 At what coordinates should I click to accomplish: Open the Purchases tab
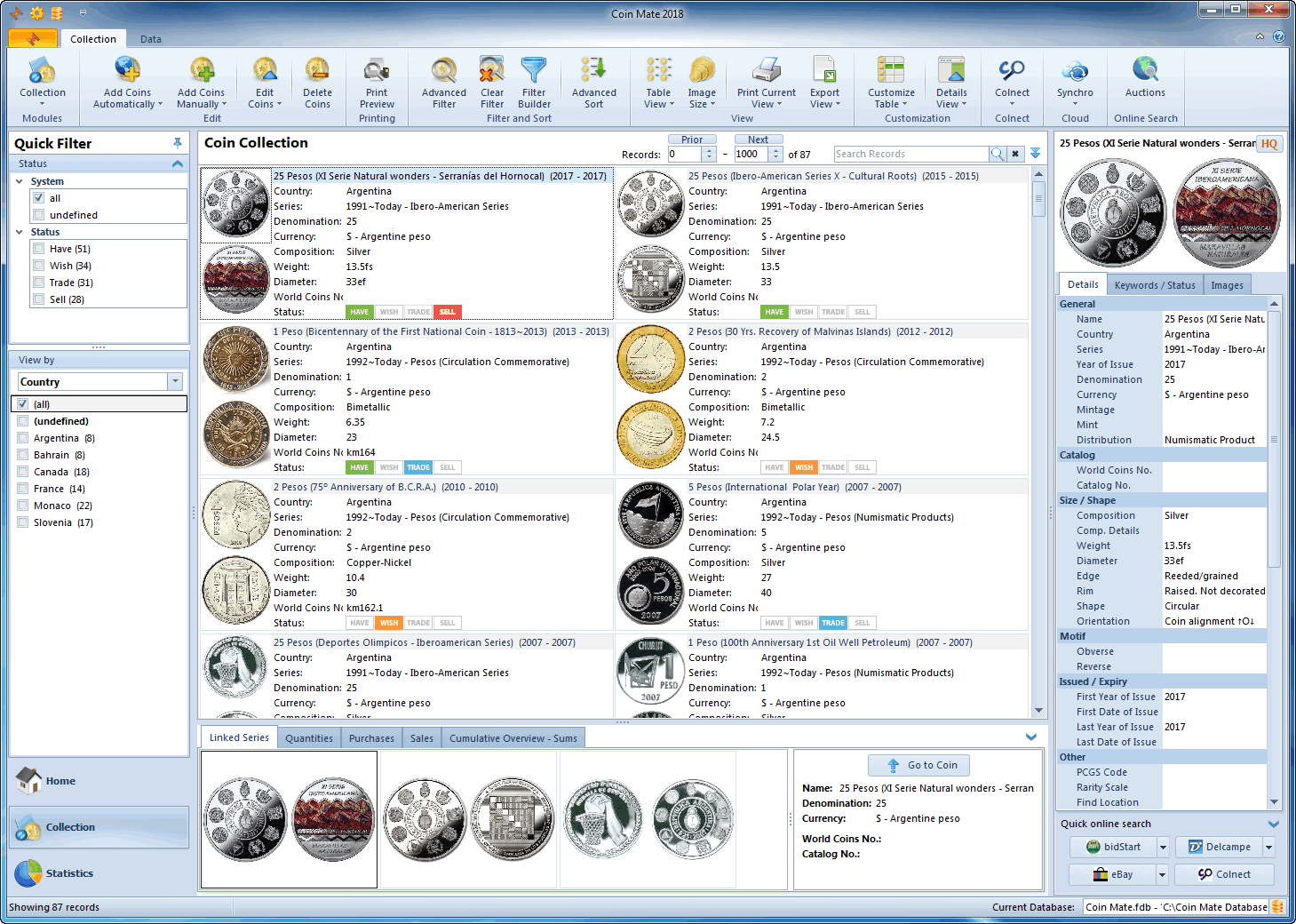pos(371,738)
